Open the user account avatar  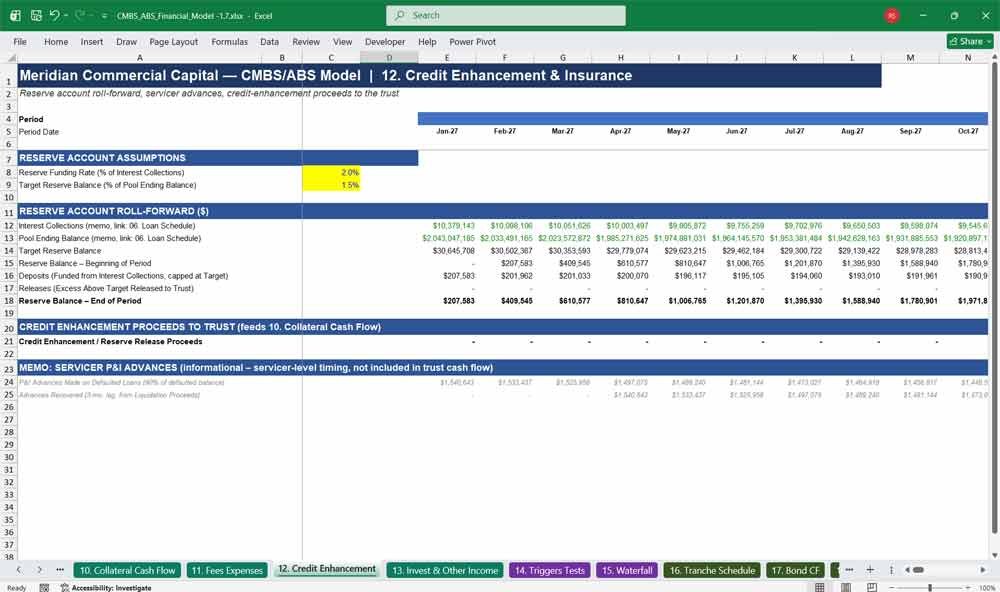(x=892, y=15)
